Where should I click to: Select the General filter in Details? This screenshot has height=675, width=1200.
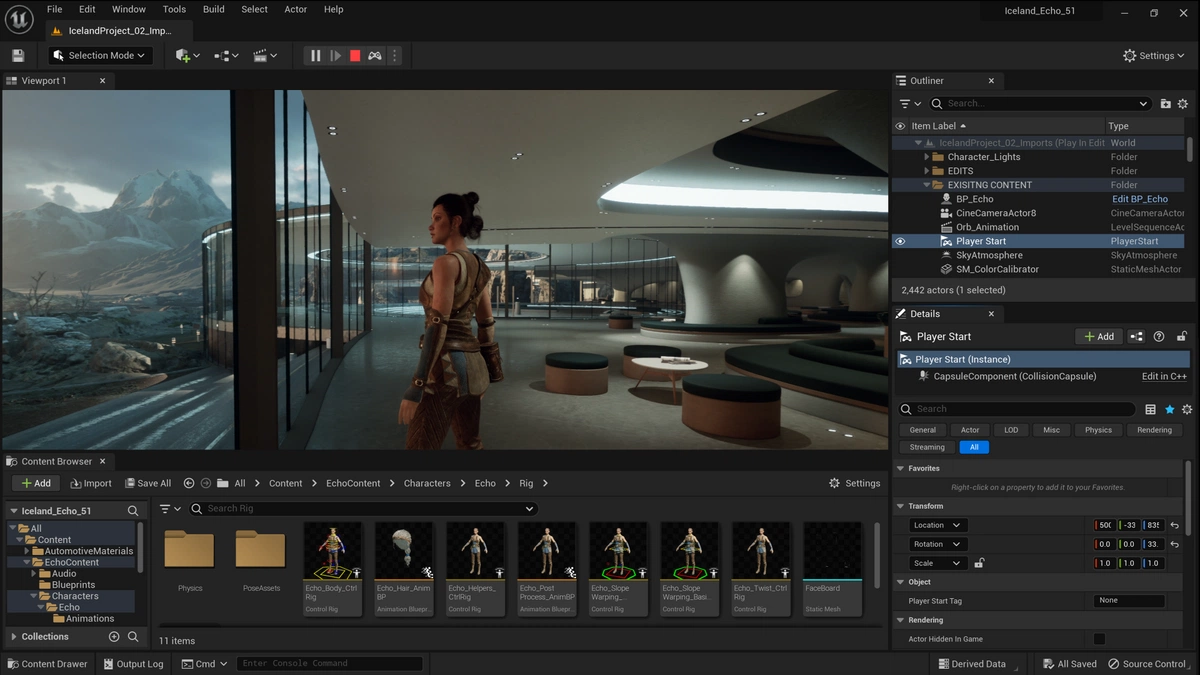pos(923,430)
